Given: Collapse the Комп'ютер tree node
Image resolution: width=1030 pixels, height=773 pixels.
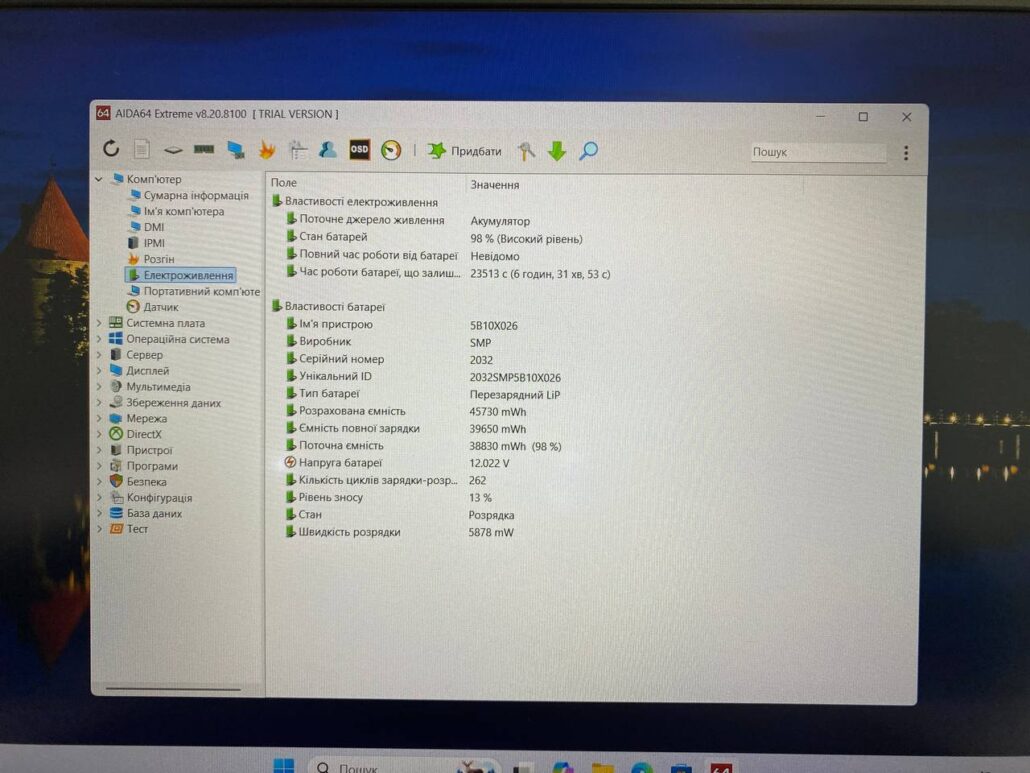Looking at the screenshot, I should (x=99, y=180).
